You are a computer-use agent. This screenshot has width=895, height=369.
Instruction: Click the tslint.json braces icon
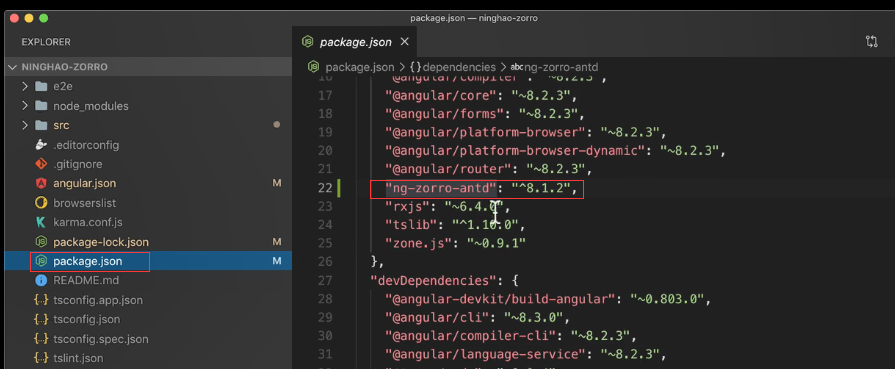pyautogui.click(x=41, y=359)
